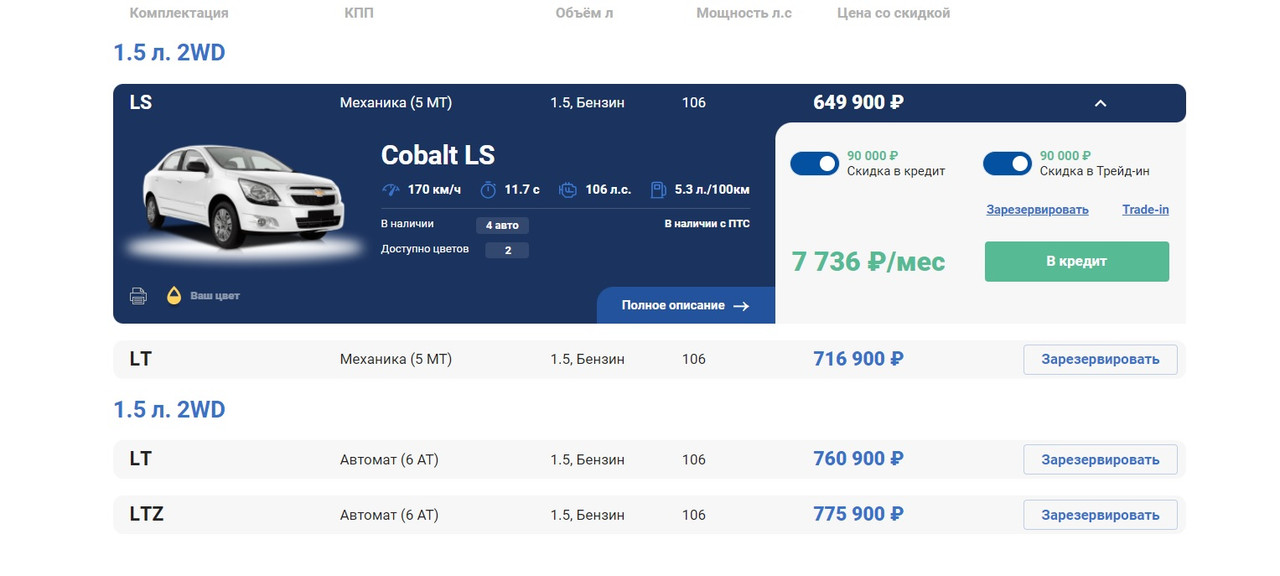
Task: Click the 170 км/ч top speed value
Action: point(434,189)
